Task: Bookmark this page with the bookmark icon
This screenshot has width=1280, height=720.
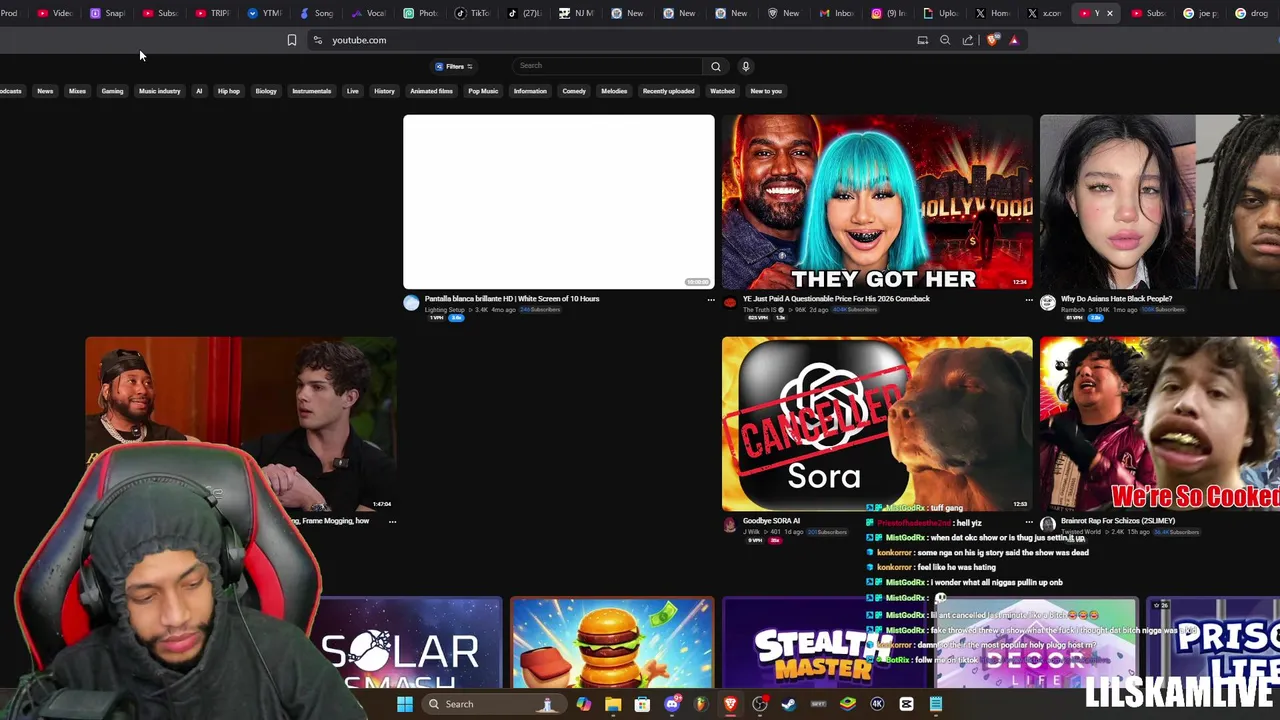Action: (x=292, y=40)
